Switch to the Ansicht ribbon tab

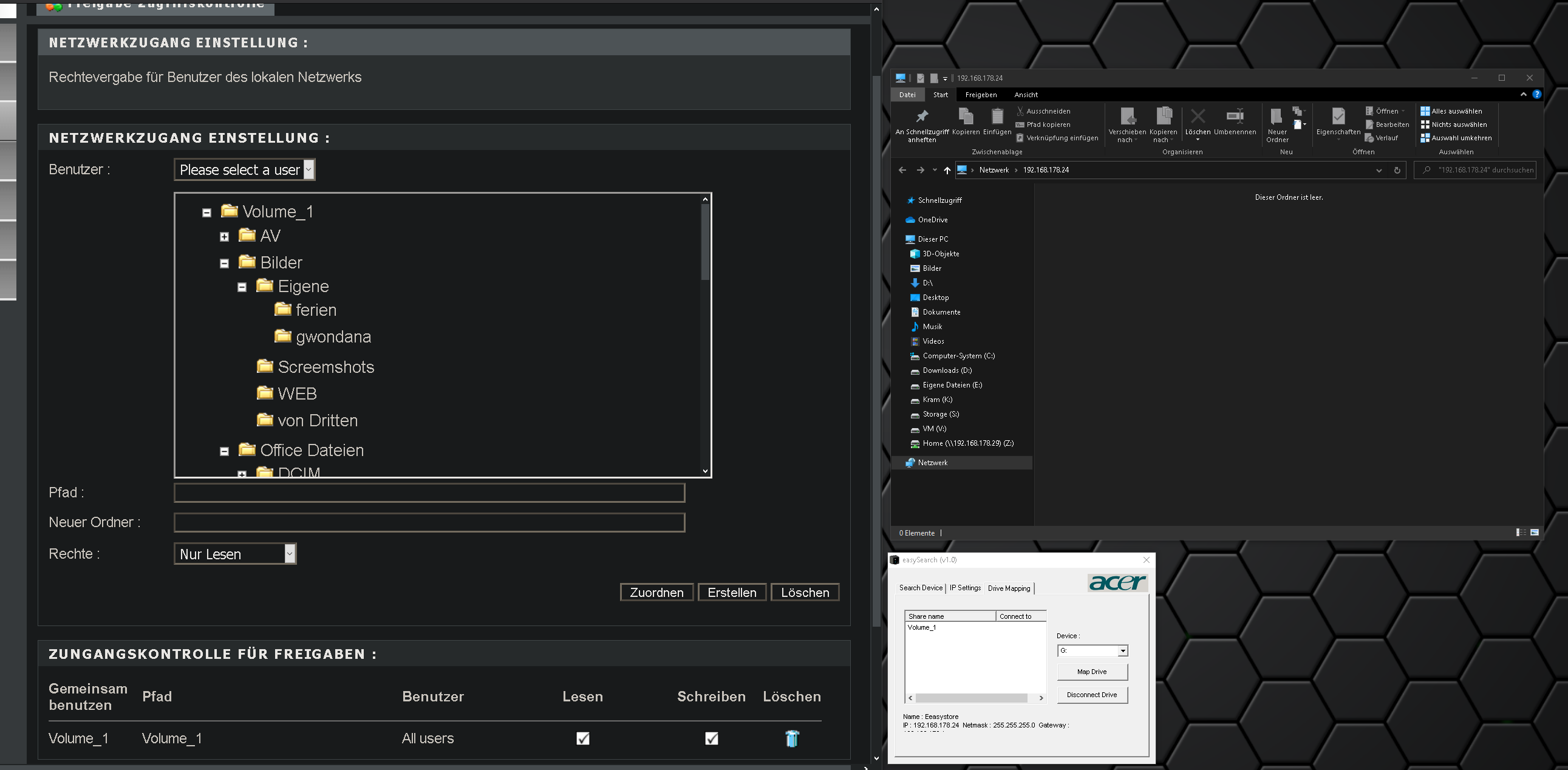point(1026,95)
